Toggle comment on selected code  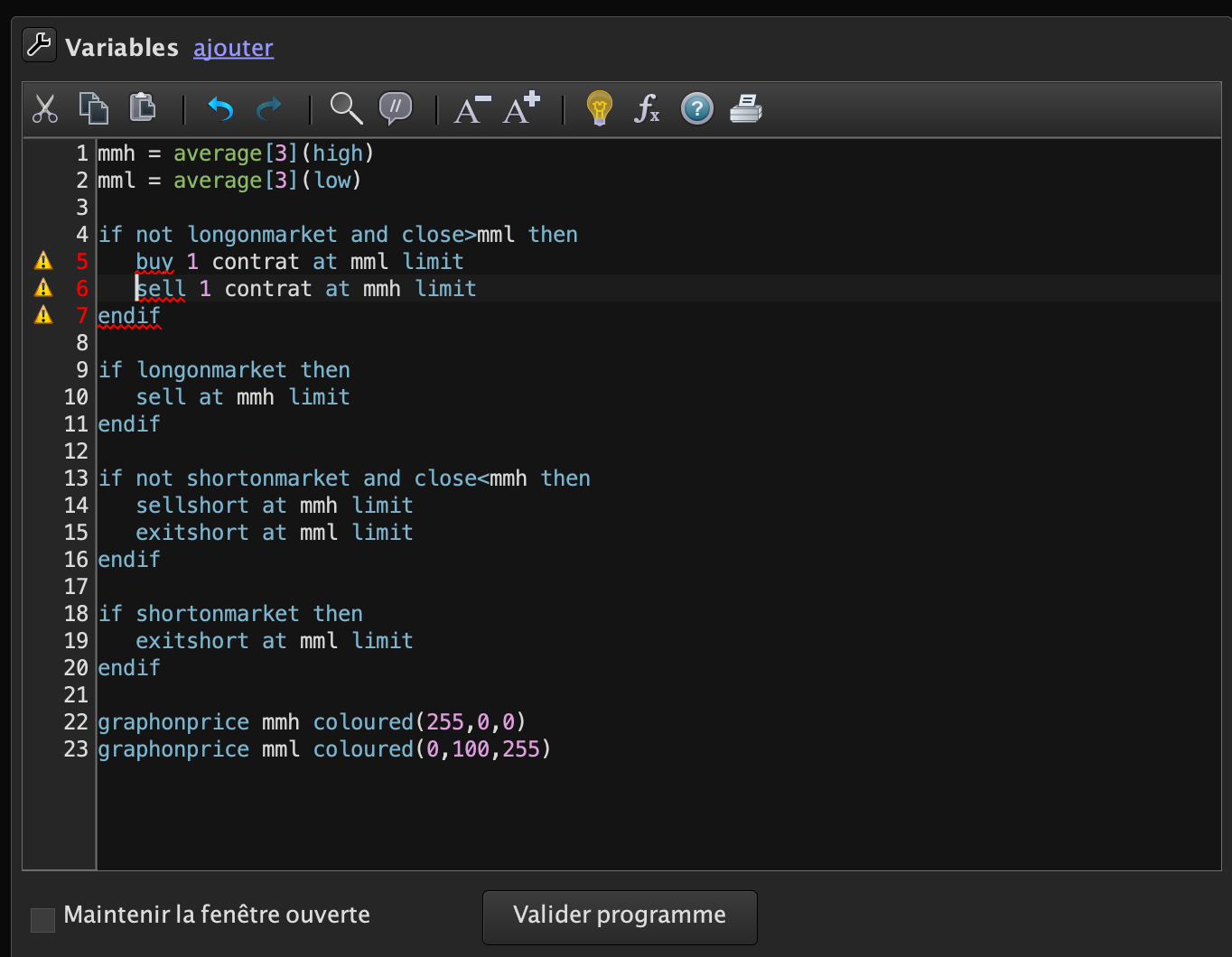point(396,108)
